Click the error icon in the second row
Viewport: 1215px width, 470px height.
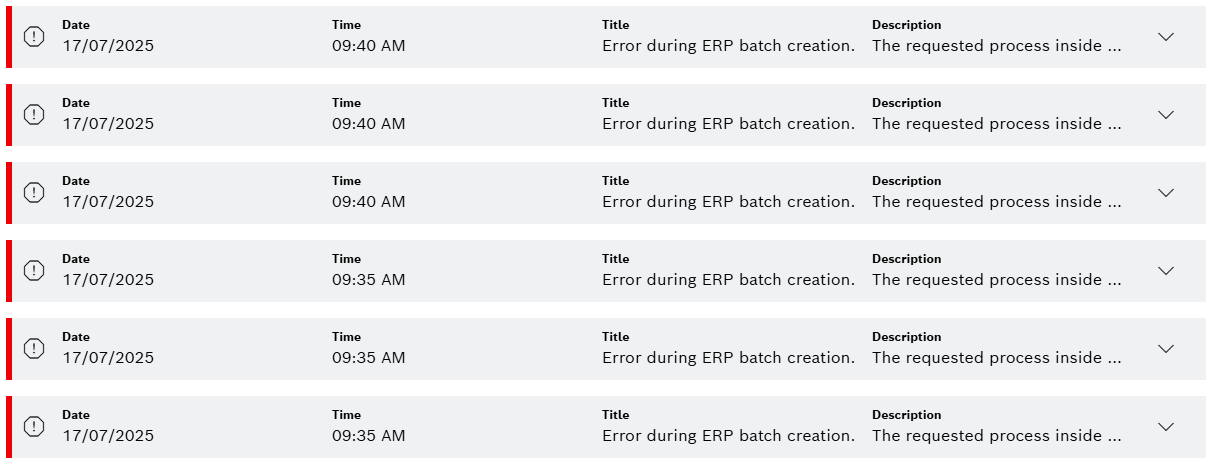[x=34, y=115]
